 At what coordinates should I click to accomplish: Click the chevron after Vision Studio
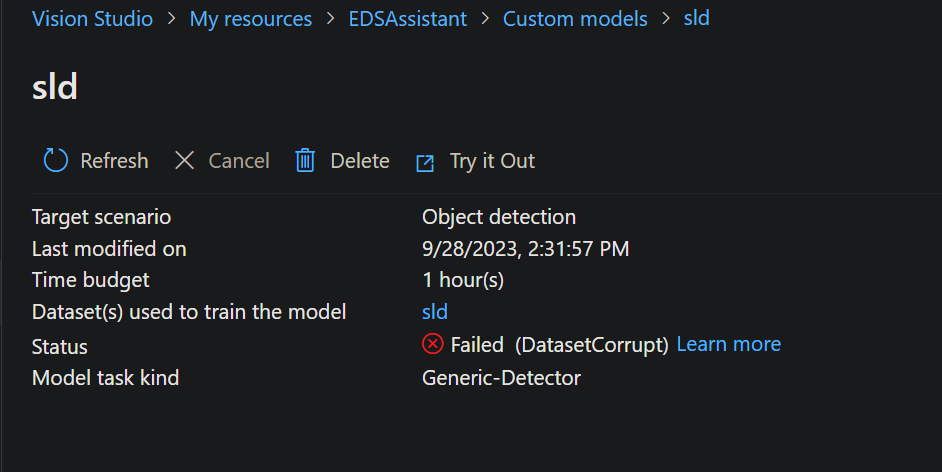[x=171, y=19]
